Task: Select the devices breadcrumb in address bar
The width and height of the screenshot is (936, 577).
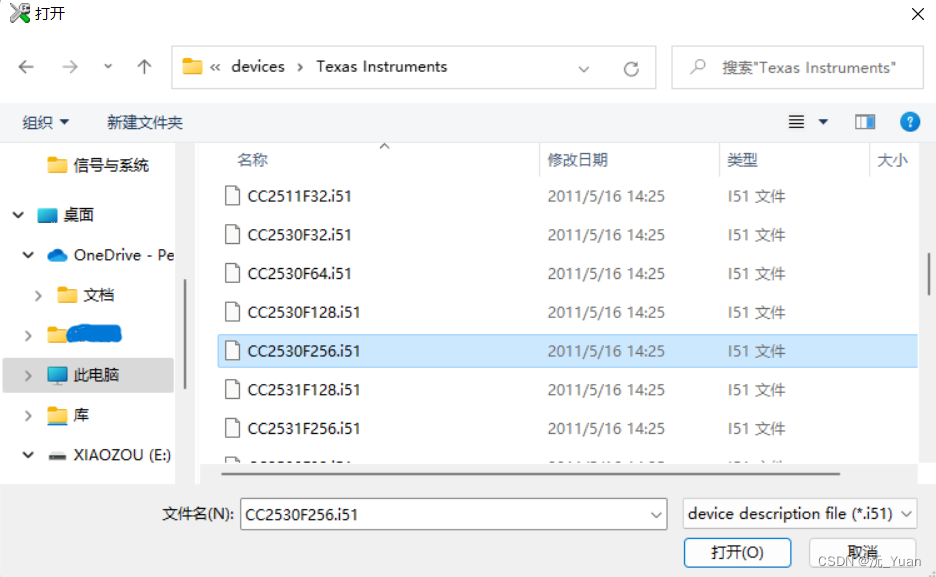Action: pyautogui.click(x=257, y=66)
